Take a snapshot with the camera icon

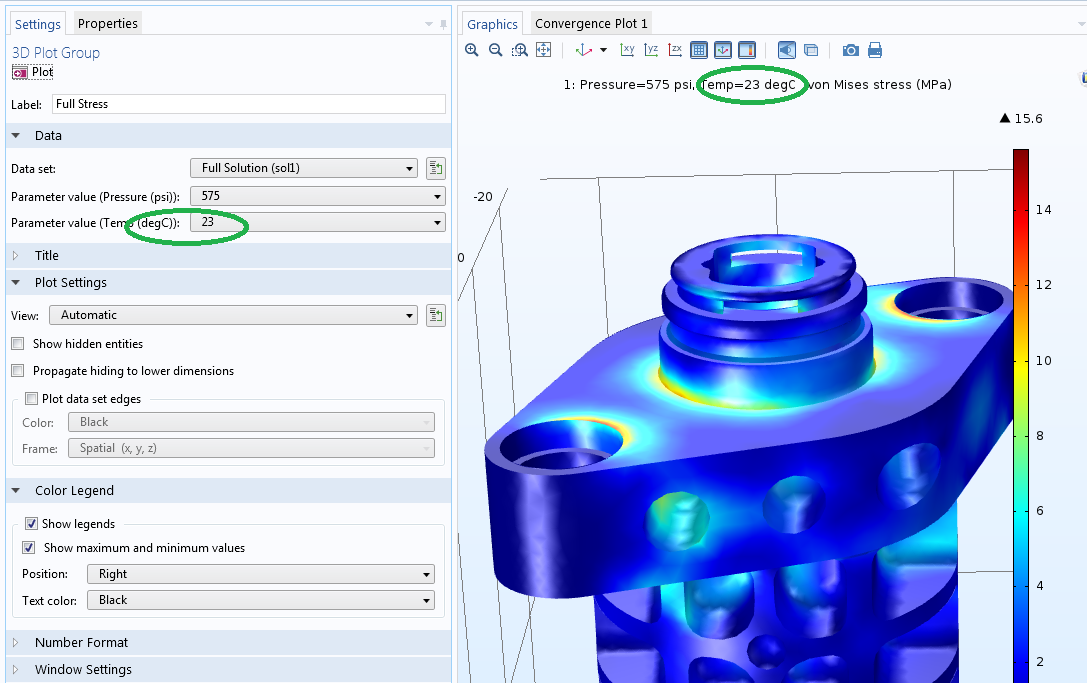[x=850, y=50]
